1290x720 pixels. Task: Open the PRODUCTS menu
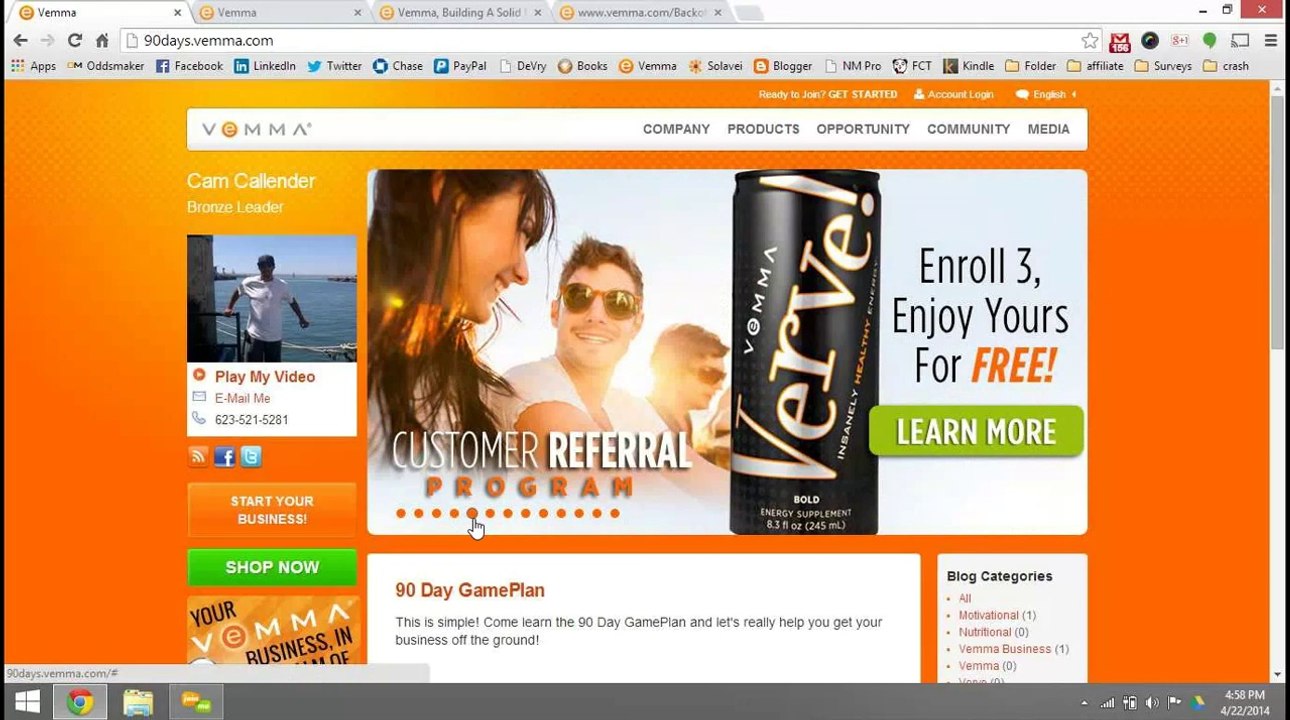click(763, 129)
